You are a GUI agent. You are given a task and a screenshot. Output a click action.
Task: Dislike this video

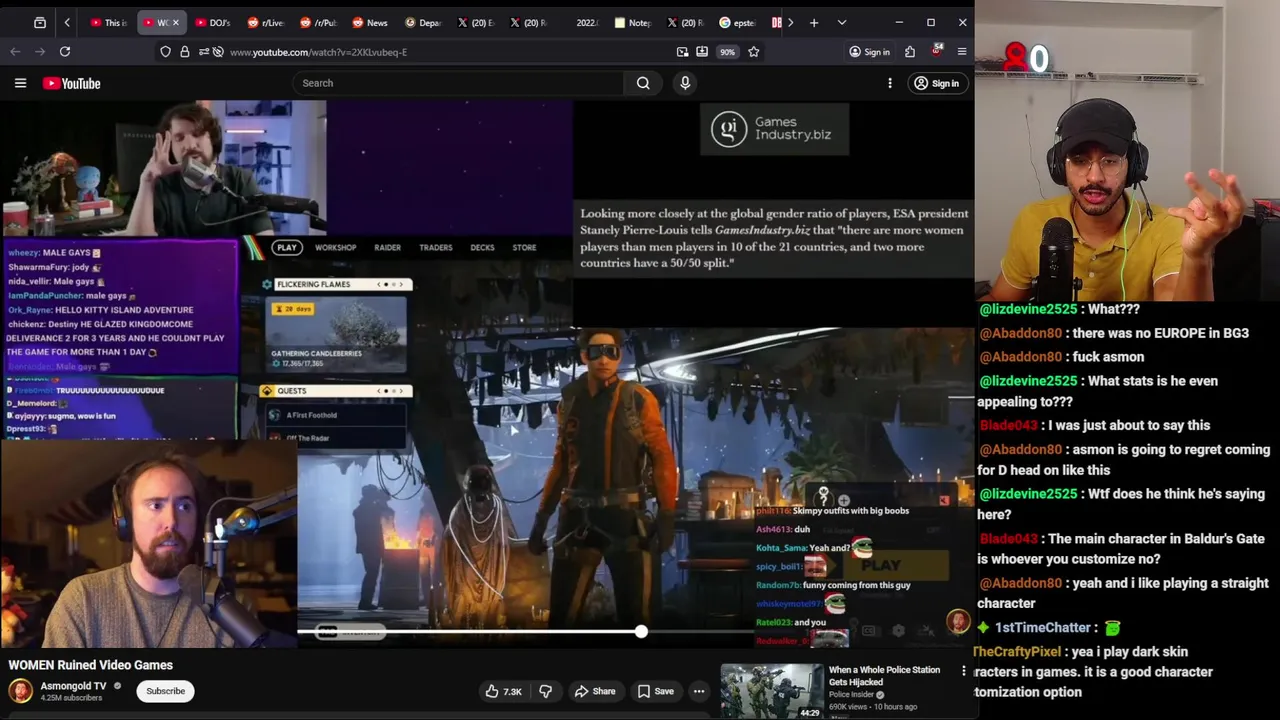[546, 691]
